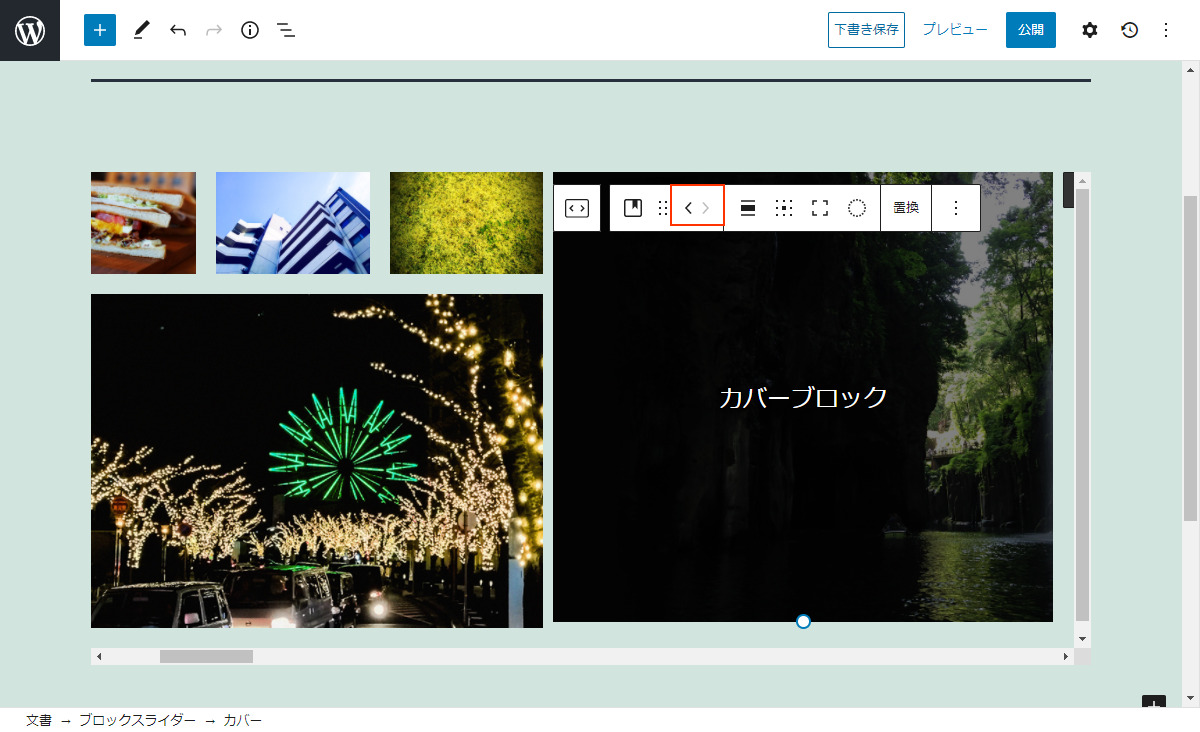Select parent Block Slider block button
Viewport: 1200px width, 732px height.
point(577,208)
